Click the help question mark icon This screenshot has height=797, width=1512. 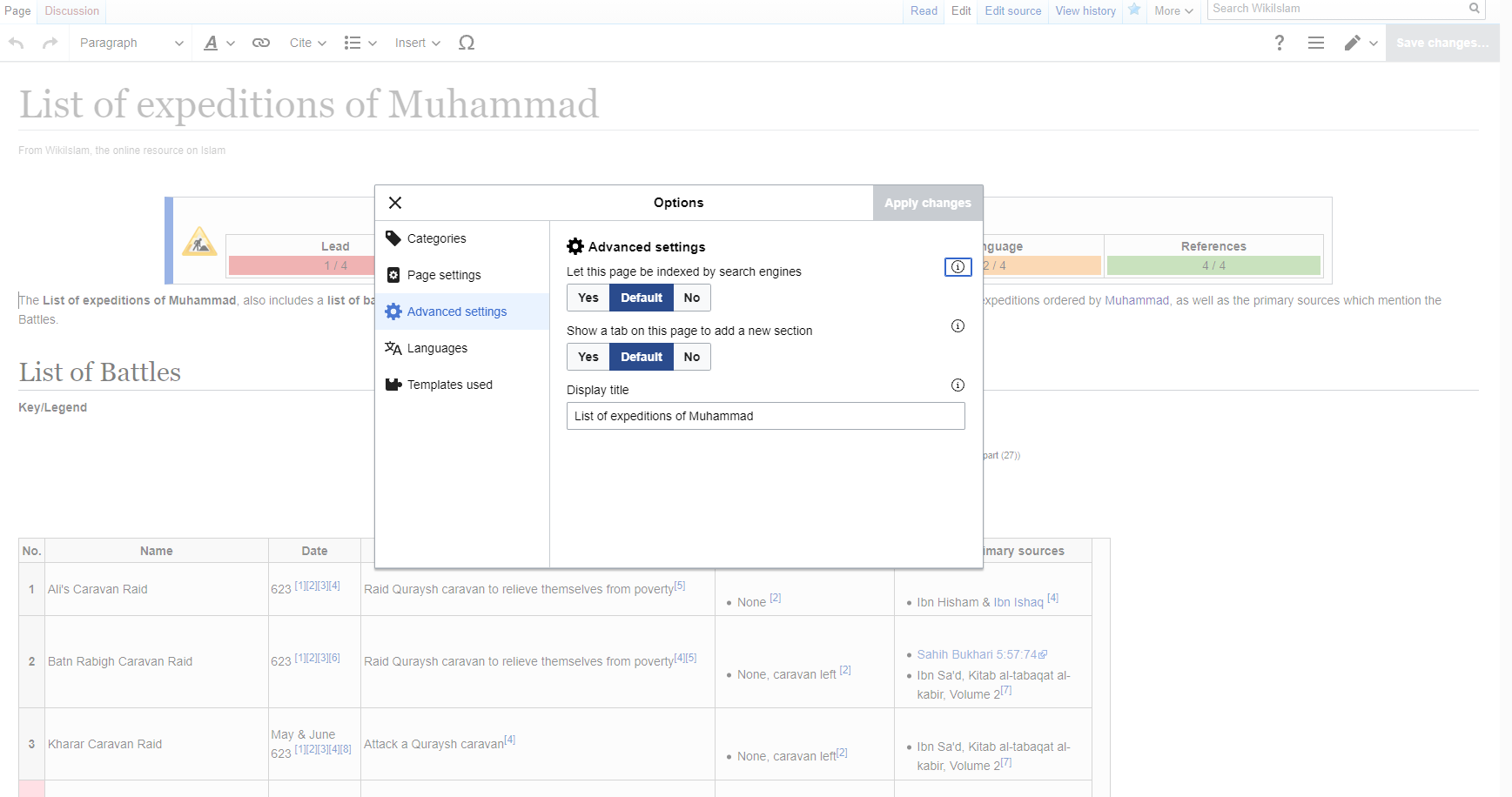coord(1279,43)
